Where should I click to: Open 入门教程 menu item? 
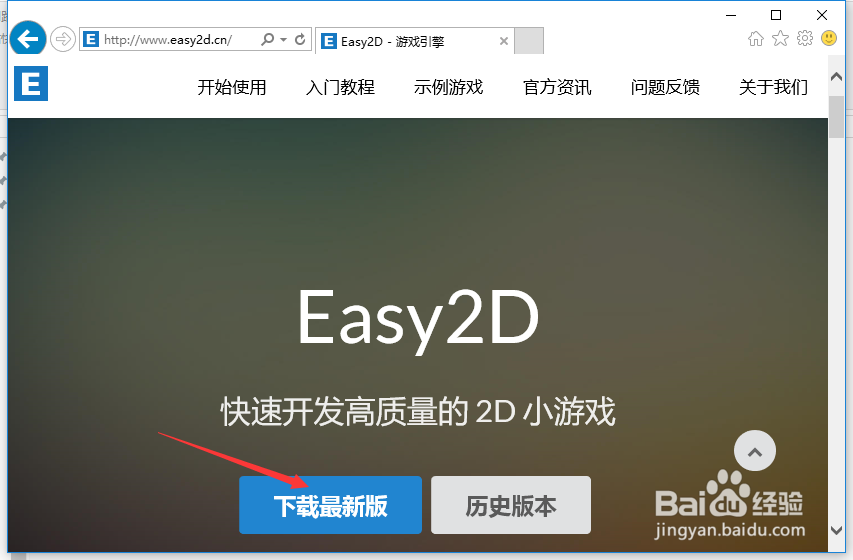[x=341, y=87]
